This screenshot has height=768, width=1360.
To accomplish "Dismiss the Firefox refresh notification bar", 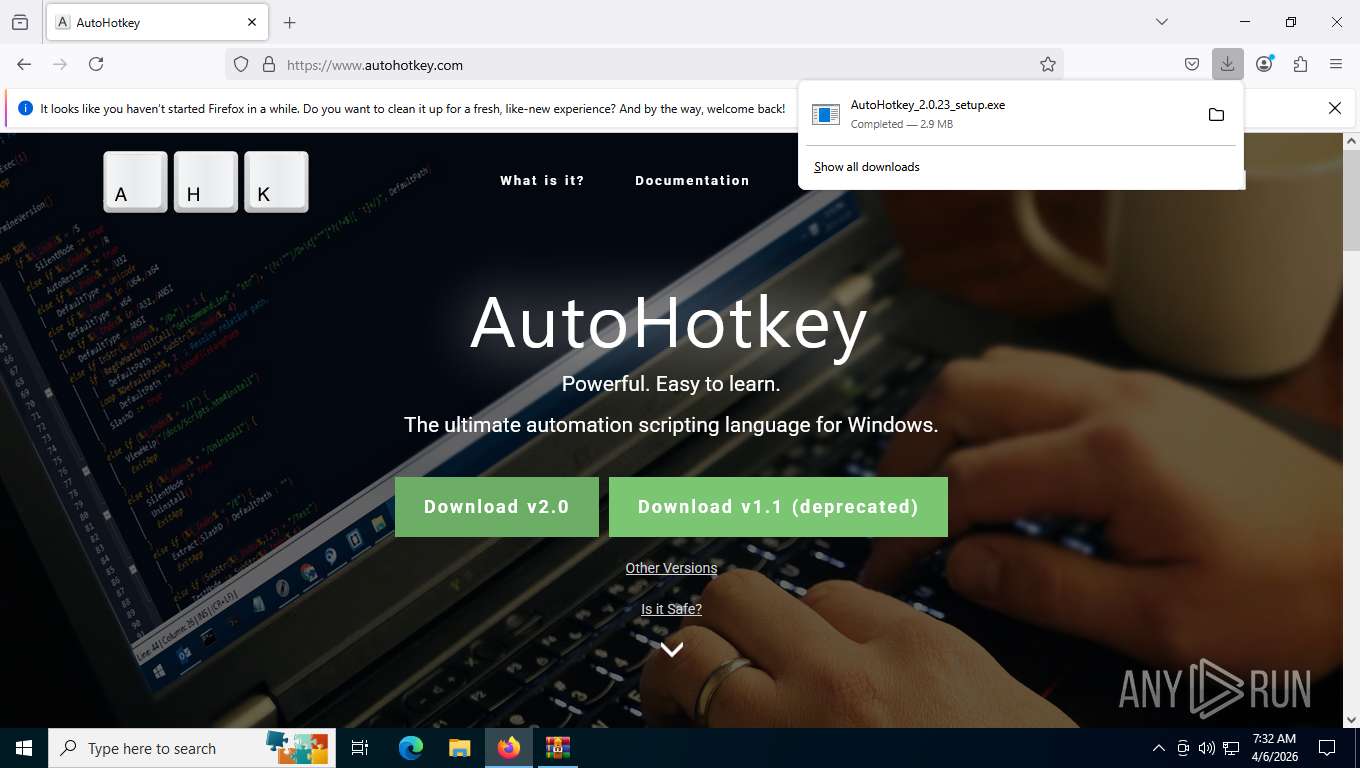I will (x=1334, y=108).
